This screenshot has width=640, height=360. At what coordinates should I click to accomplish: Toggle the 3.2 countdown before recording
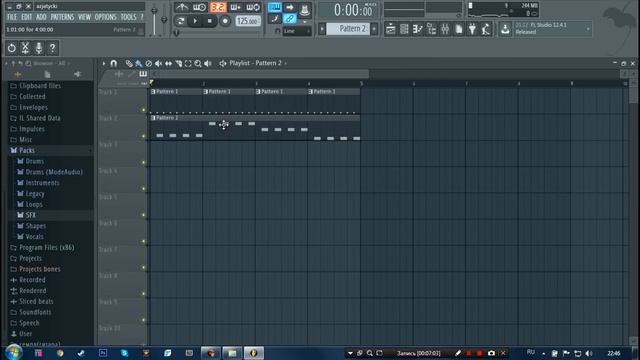(218, 7)
